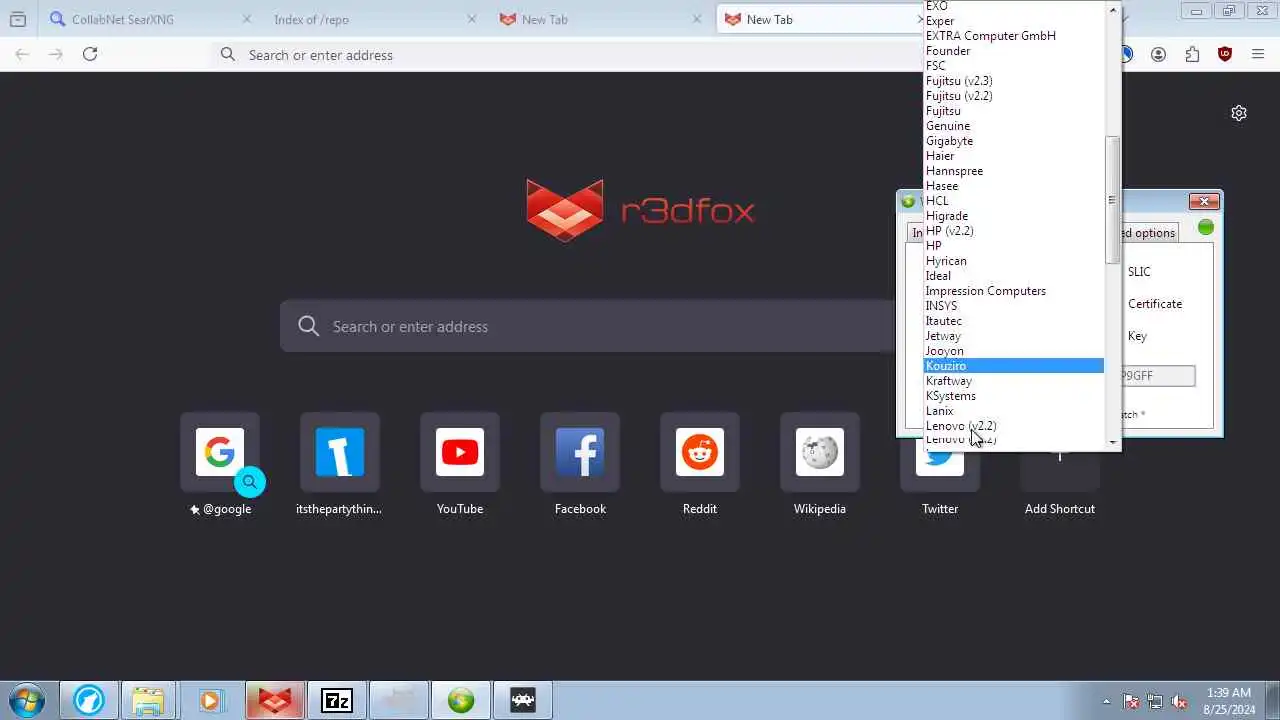Open the Windows Start orb
The image size is (1280, 720).
point(27,700)
